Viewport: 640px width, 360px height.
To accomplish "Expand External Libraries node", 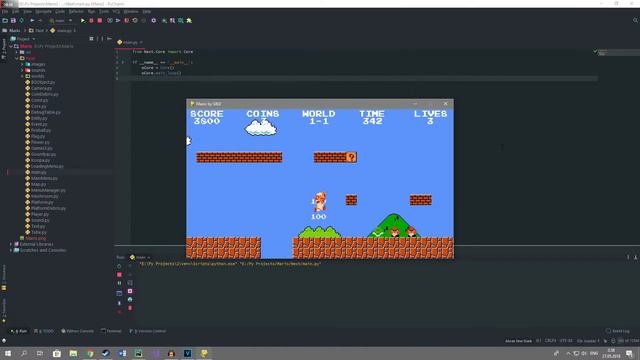I will point(11,244).
